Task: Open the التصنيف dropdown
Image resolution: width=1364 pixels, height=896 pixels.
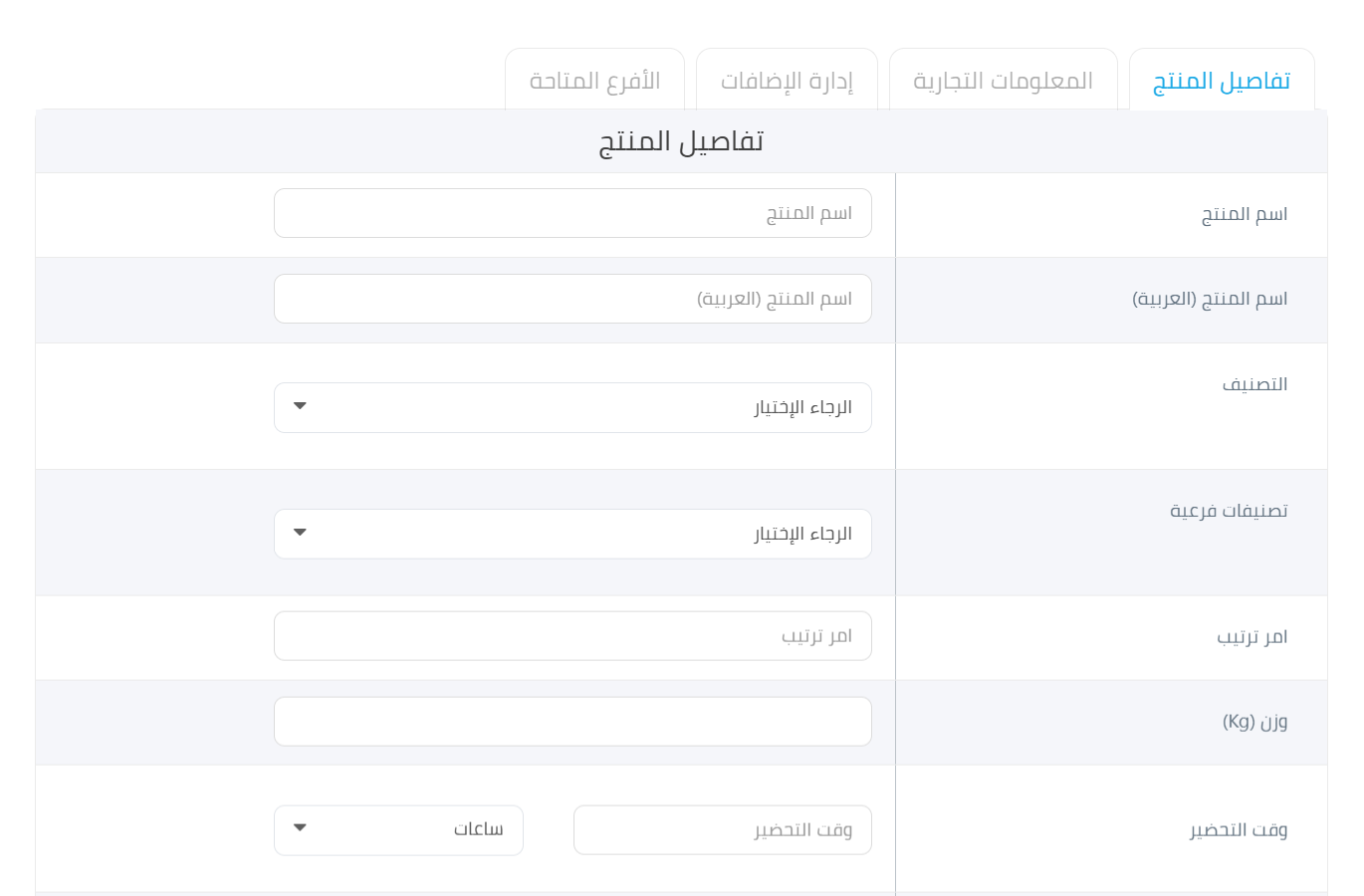Action: [572, 407]
